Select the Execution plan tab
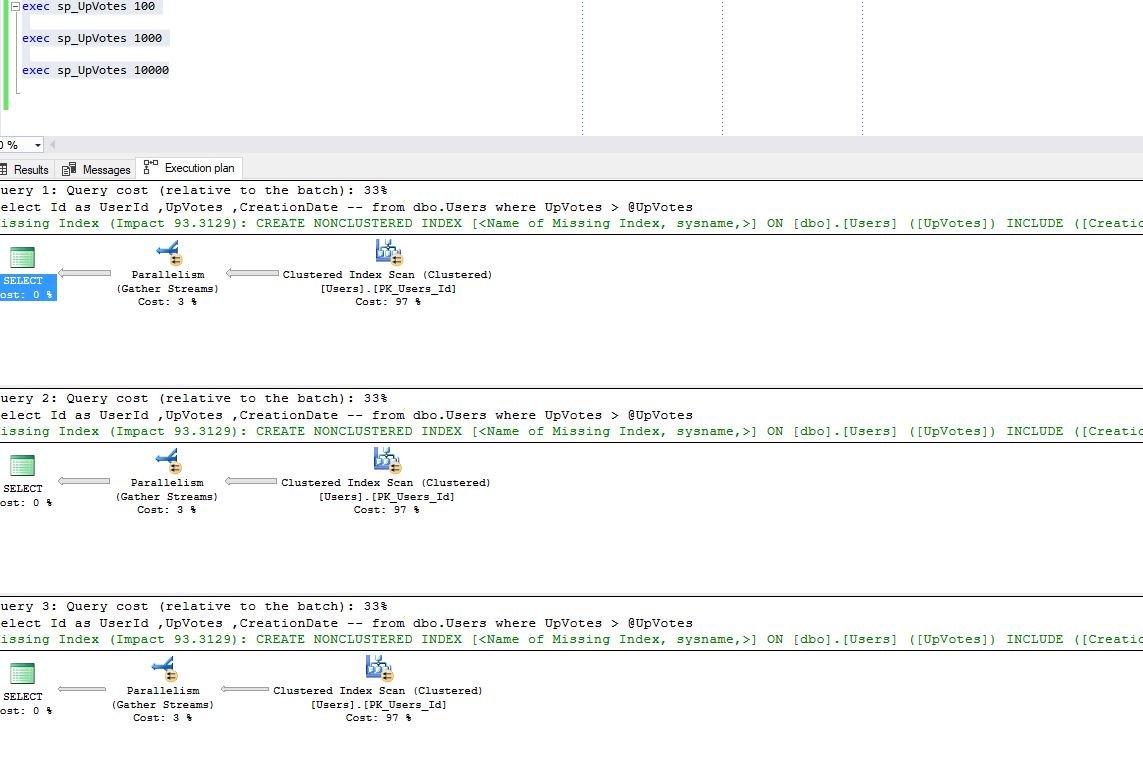 pos(192,168)
